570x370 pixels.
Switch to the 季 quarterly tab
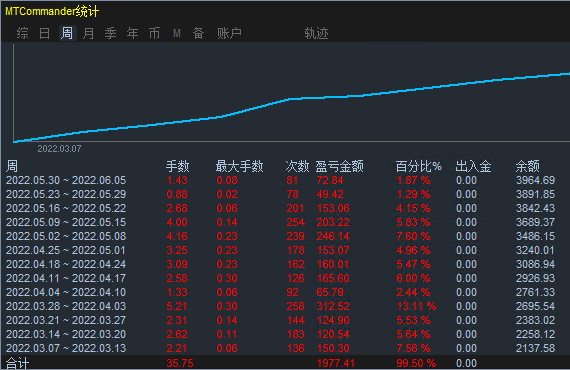point(111,33)
